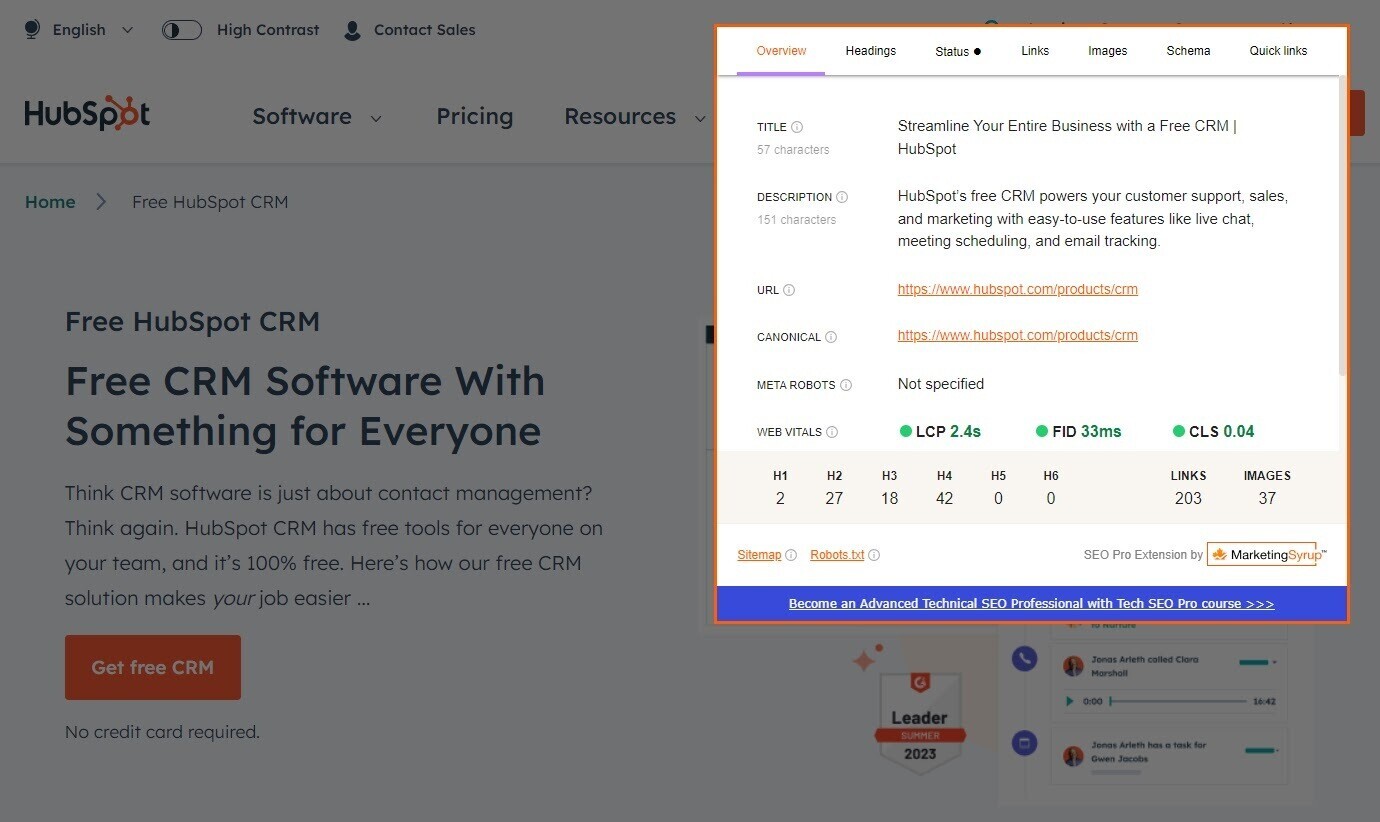This screenshot has width=1380, height=822.
Task: Click the info icon next to META ROBOTS
Action: click(846, 385)
